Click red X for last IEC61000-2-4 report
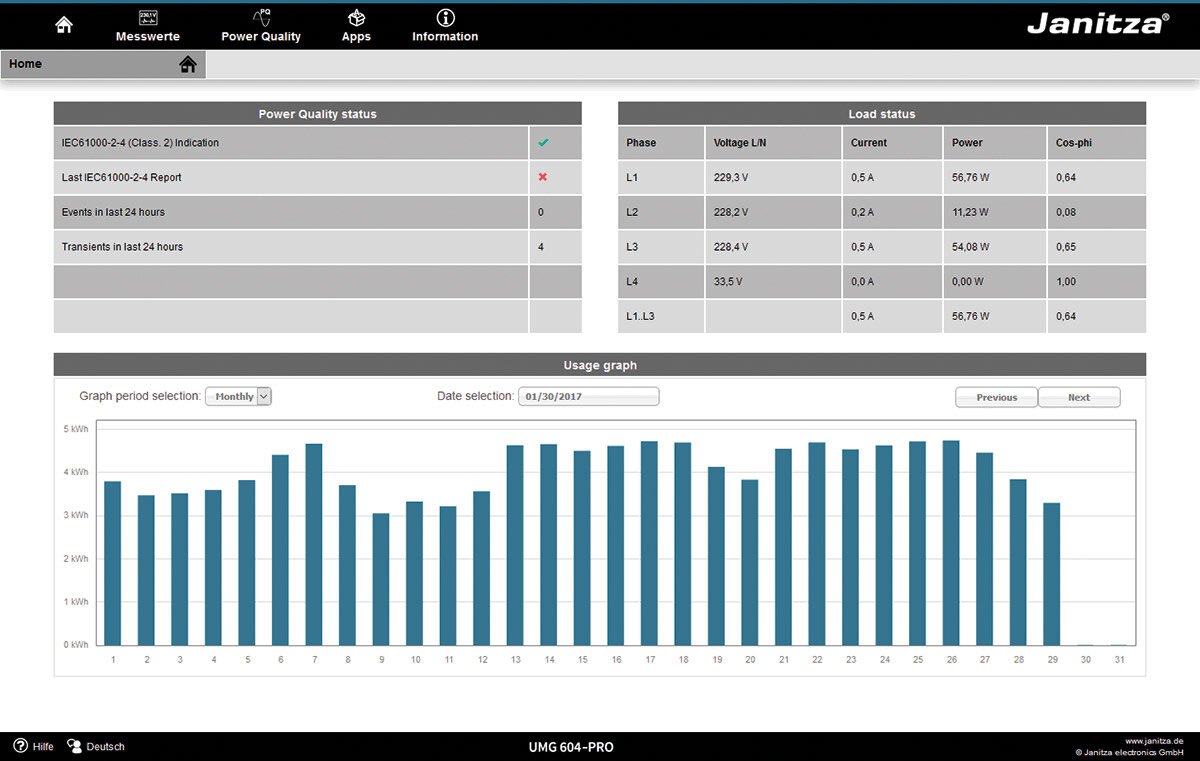 543,177
